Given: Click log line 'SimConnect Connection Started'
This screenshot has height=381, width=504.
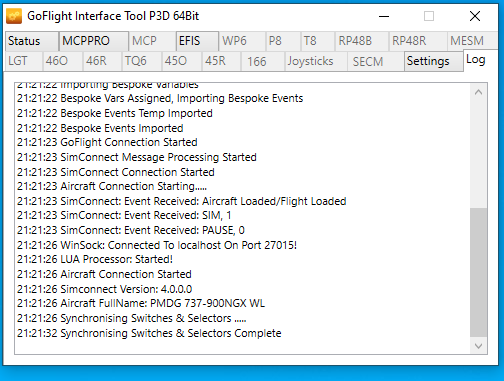Looking at the screenshot, I should (x=116, y=172).
